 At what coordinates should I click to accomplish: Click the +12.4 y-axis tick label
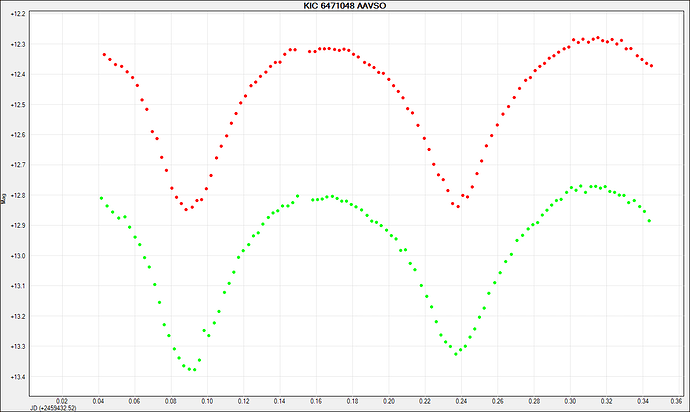pos(18,74)
